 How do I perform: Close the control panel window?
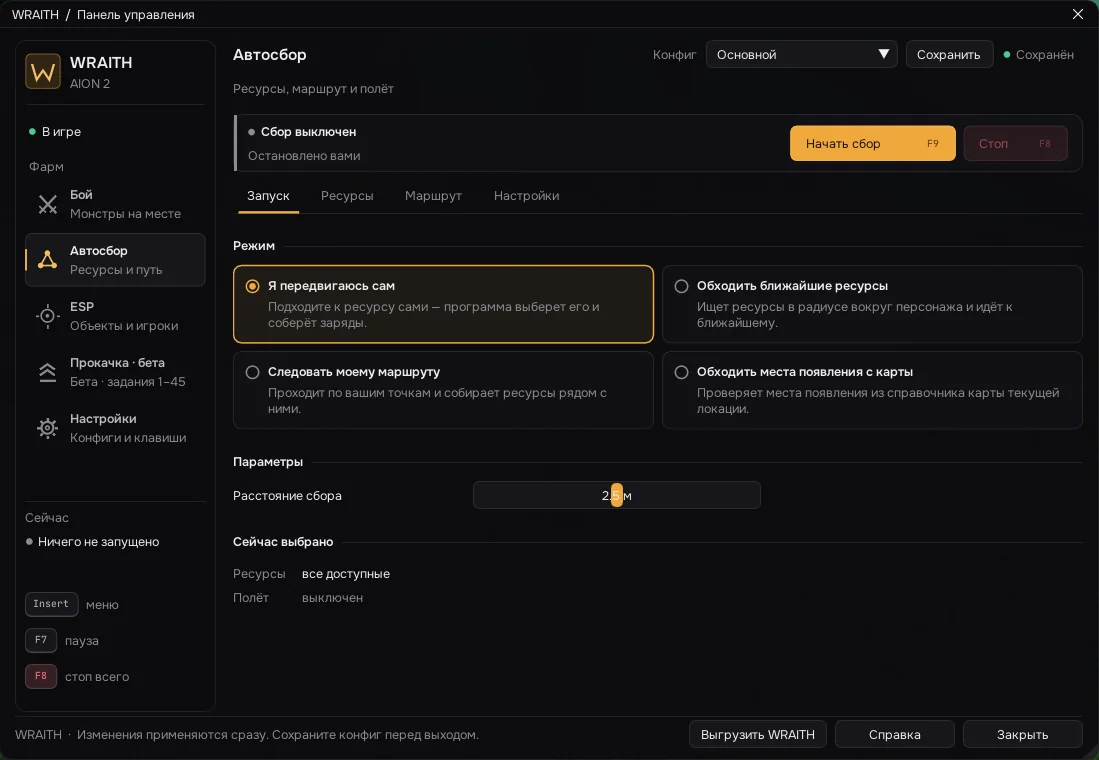[1078, 14]
